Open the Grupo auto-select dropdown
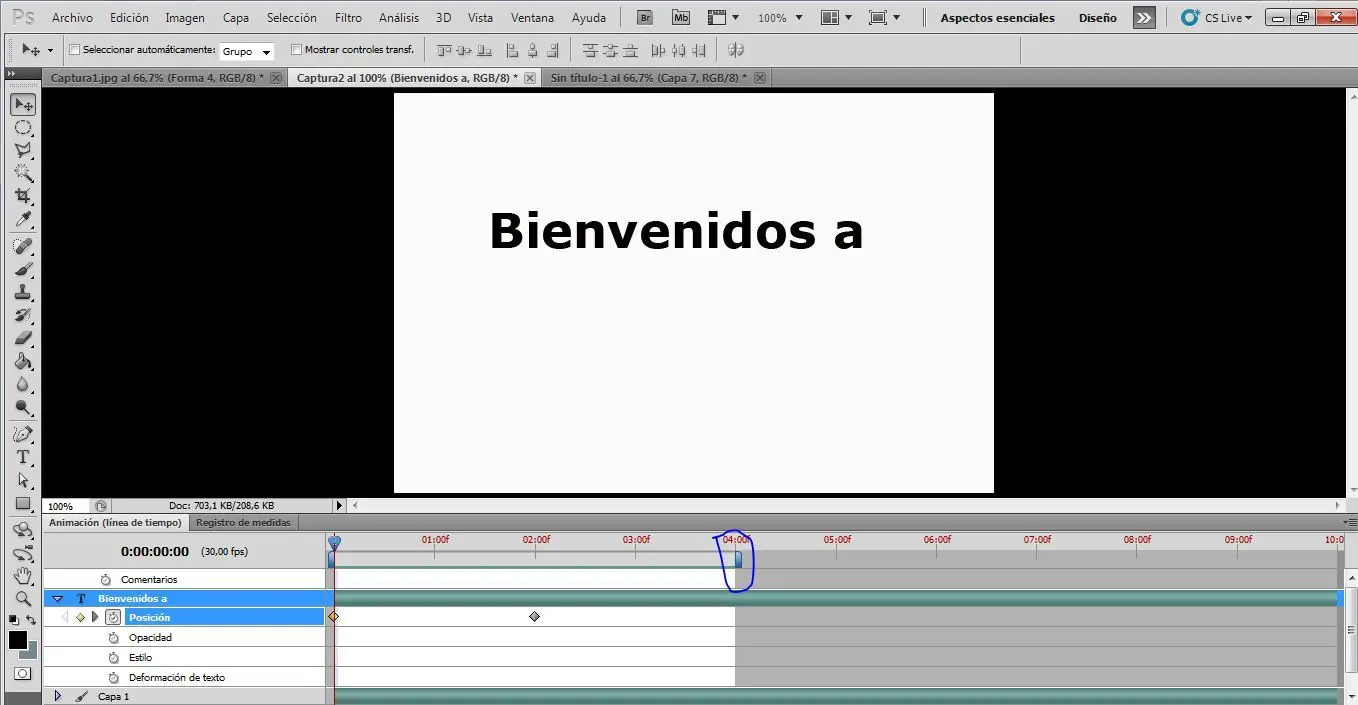1358x705 pixels. 246,51
